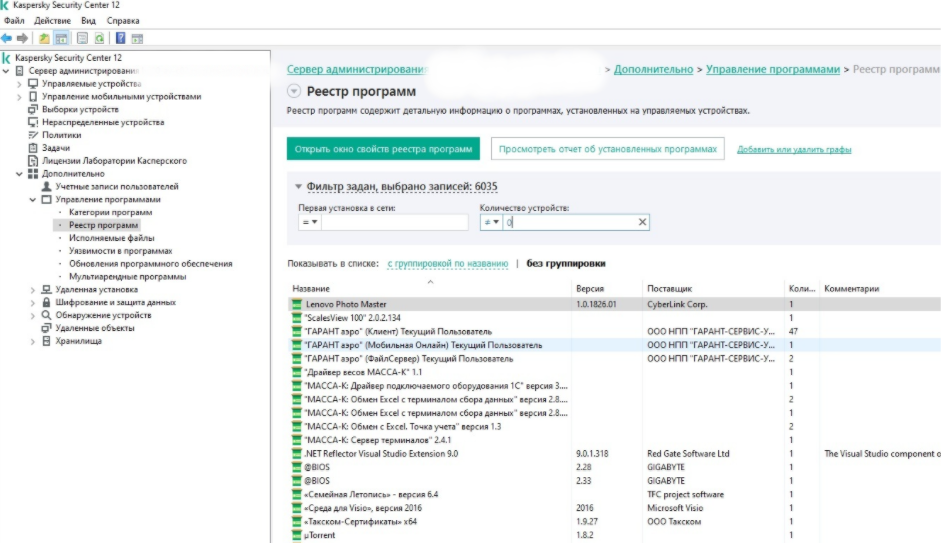Image resolution: width=944 pixels, height=550 pixels.
Task: Select Выборки устройств in tree
Action: pyautogui.click(x=80, y=110)
